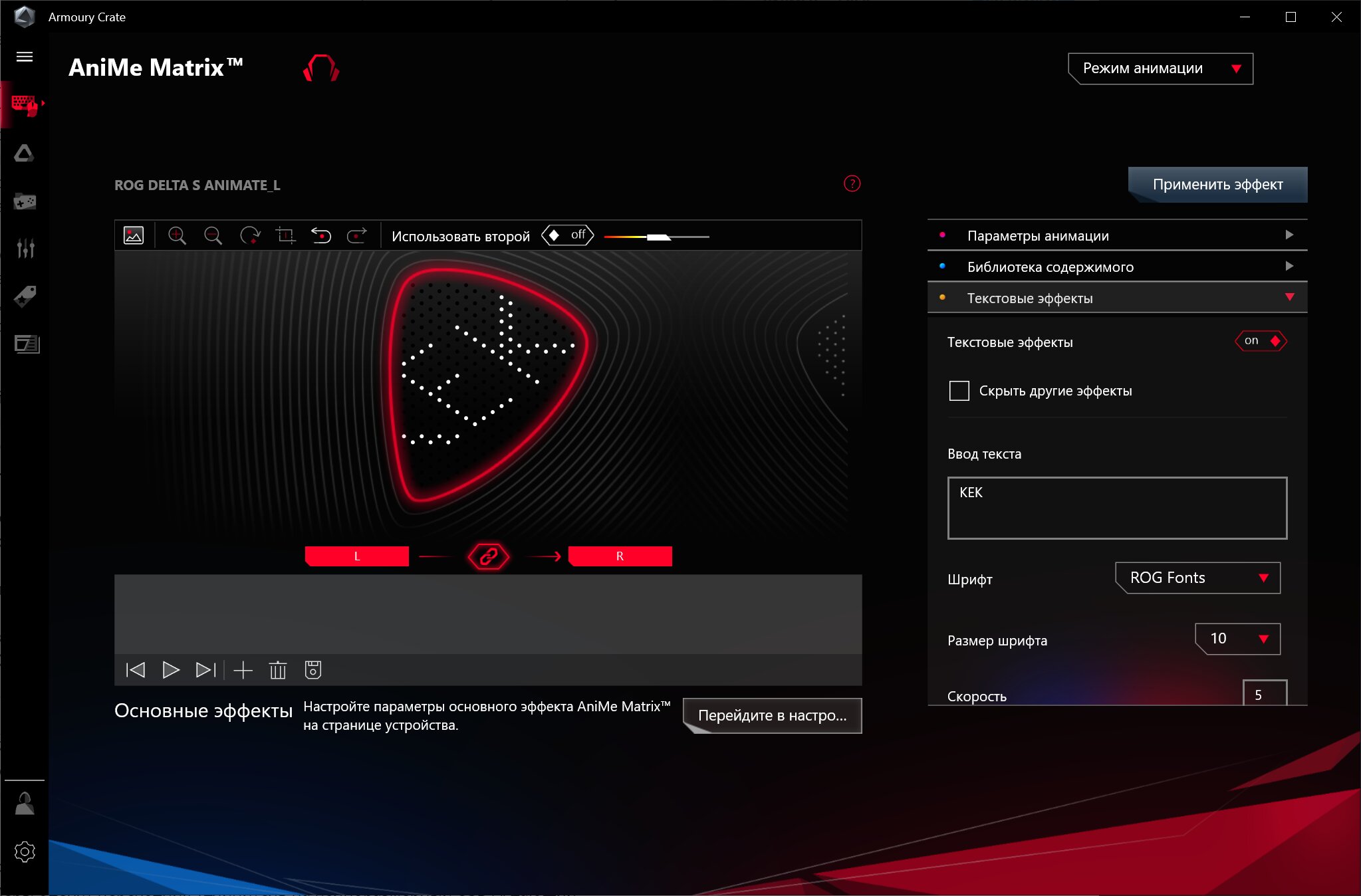Minimize the Armoury Crate window

[x=1245, y=17]
